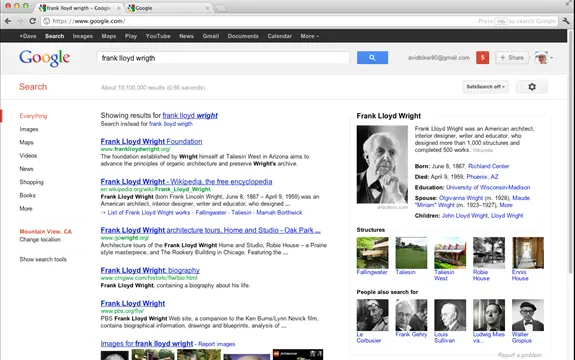Select Images in the black navigation bar

click(x=83, y=36)
